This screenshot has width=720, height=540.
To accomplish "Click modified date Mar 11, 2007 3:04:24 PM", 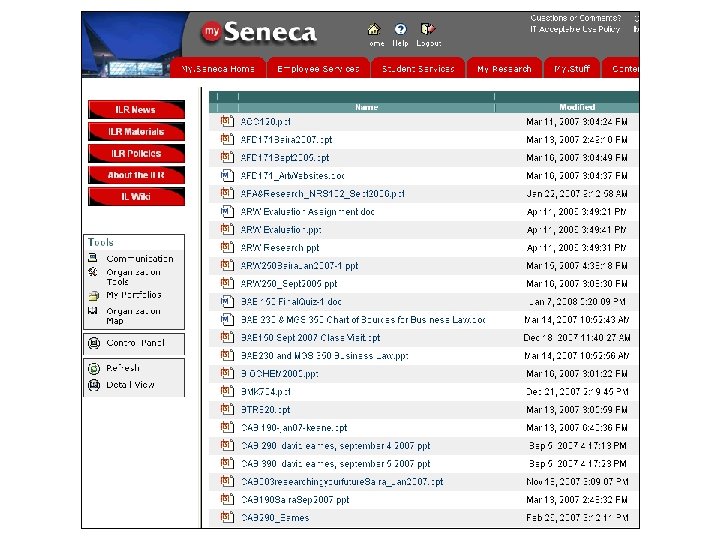I will click(577, 121).
